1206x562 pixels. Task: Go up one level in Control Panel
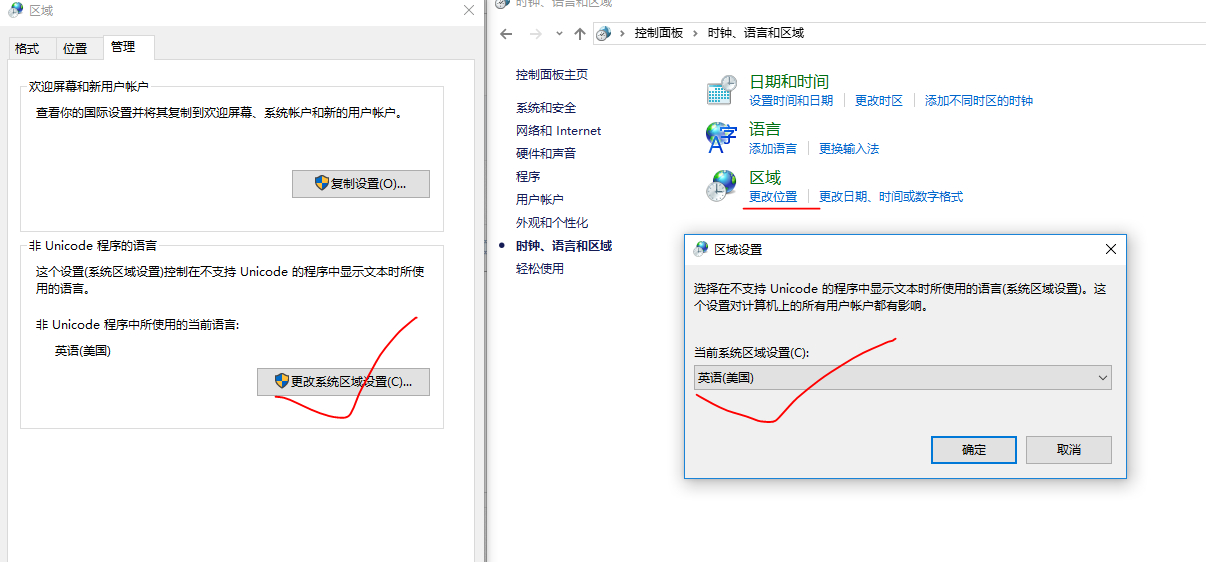580,33
